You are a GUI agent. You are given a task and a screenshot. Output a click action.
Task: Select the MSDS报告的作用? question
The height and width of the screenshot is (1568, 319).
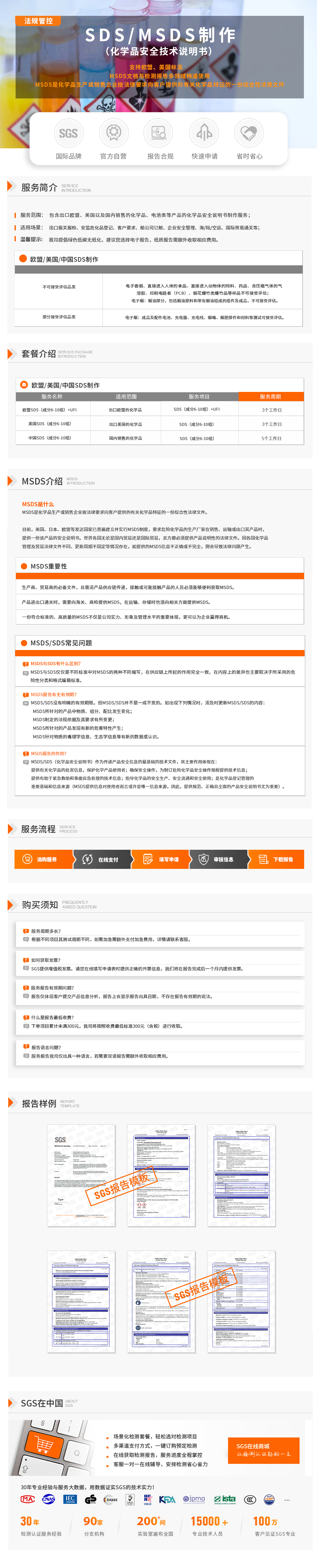(49, 753)
